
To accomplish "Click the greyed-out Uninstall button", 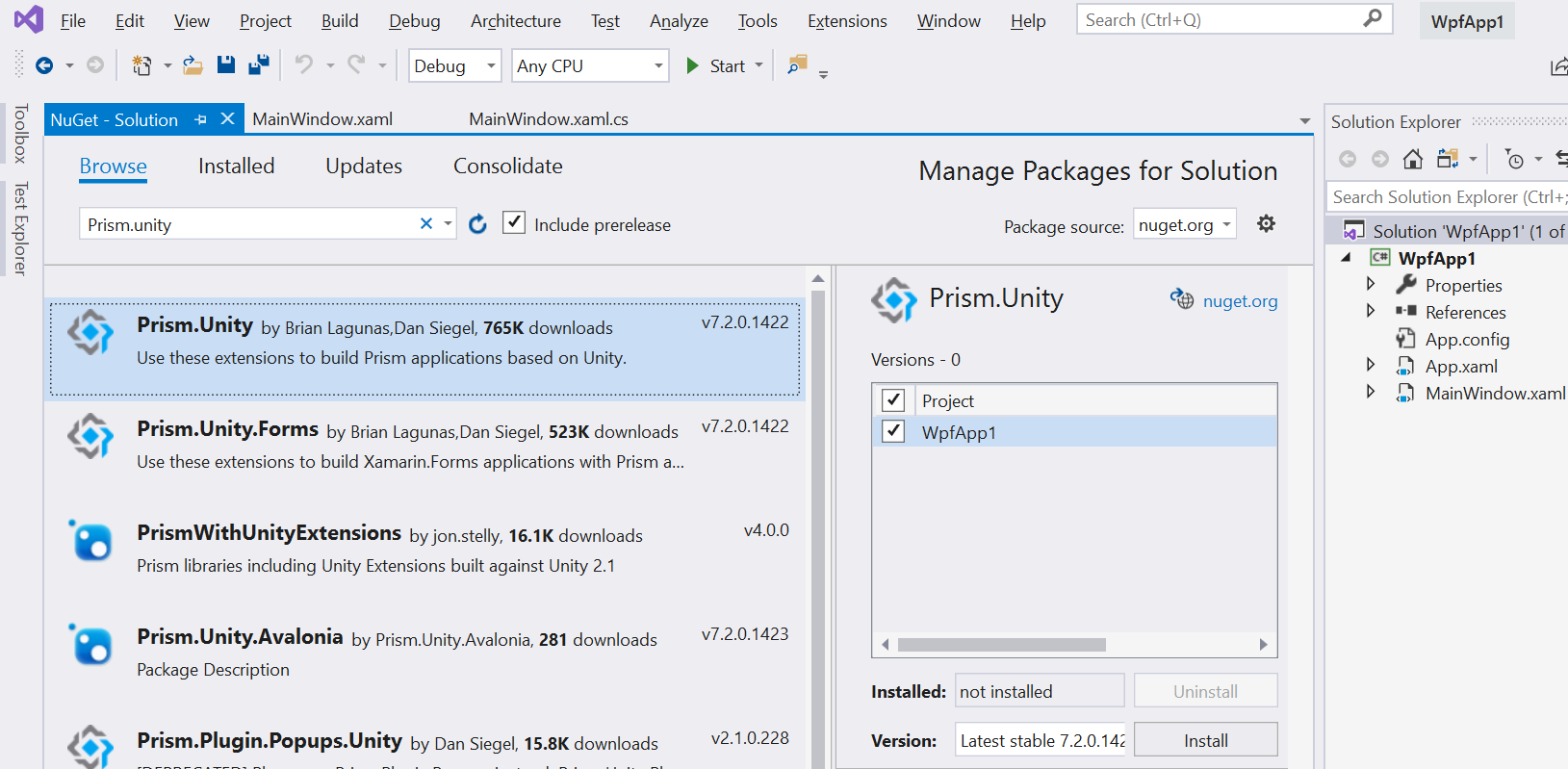I will [x=1205, y=691].
